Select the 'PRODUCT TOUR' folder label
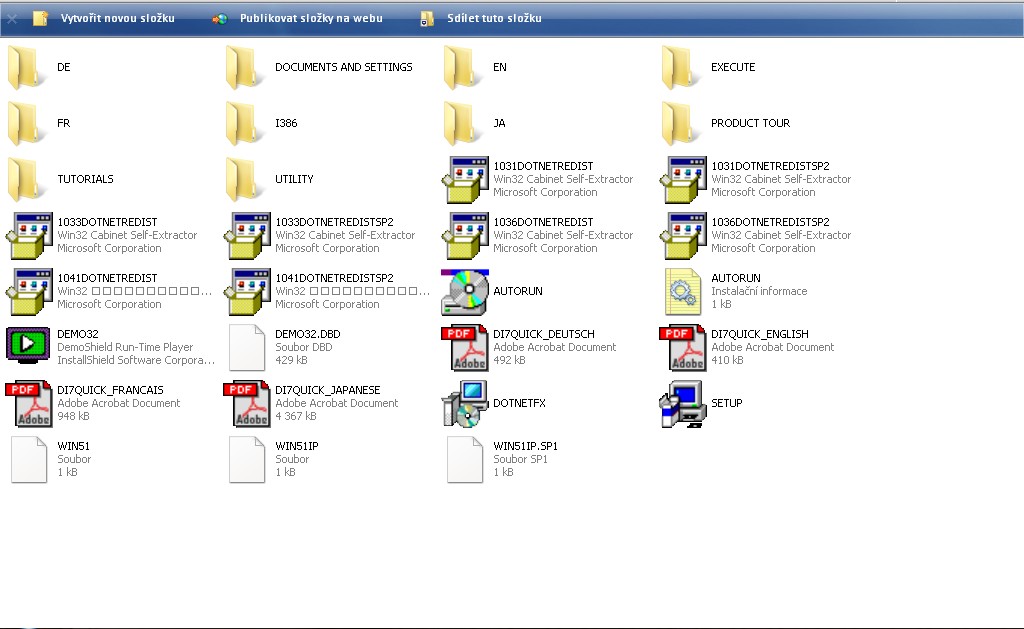1024x629 pixels. pyautogui.click(x=750, y=123)
